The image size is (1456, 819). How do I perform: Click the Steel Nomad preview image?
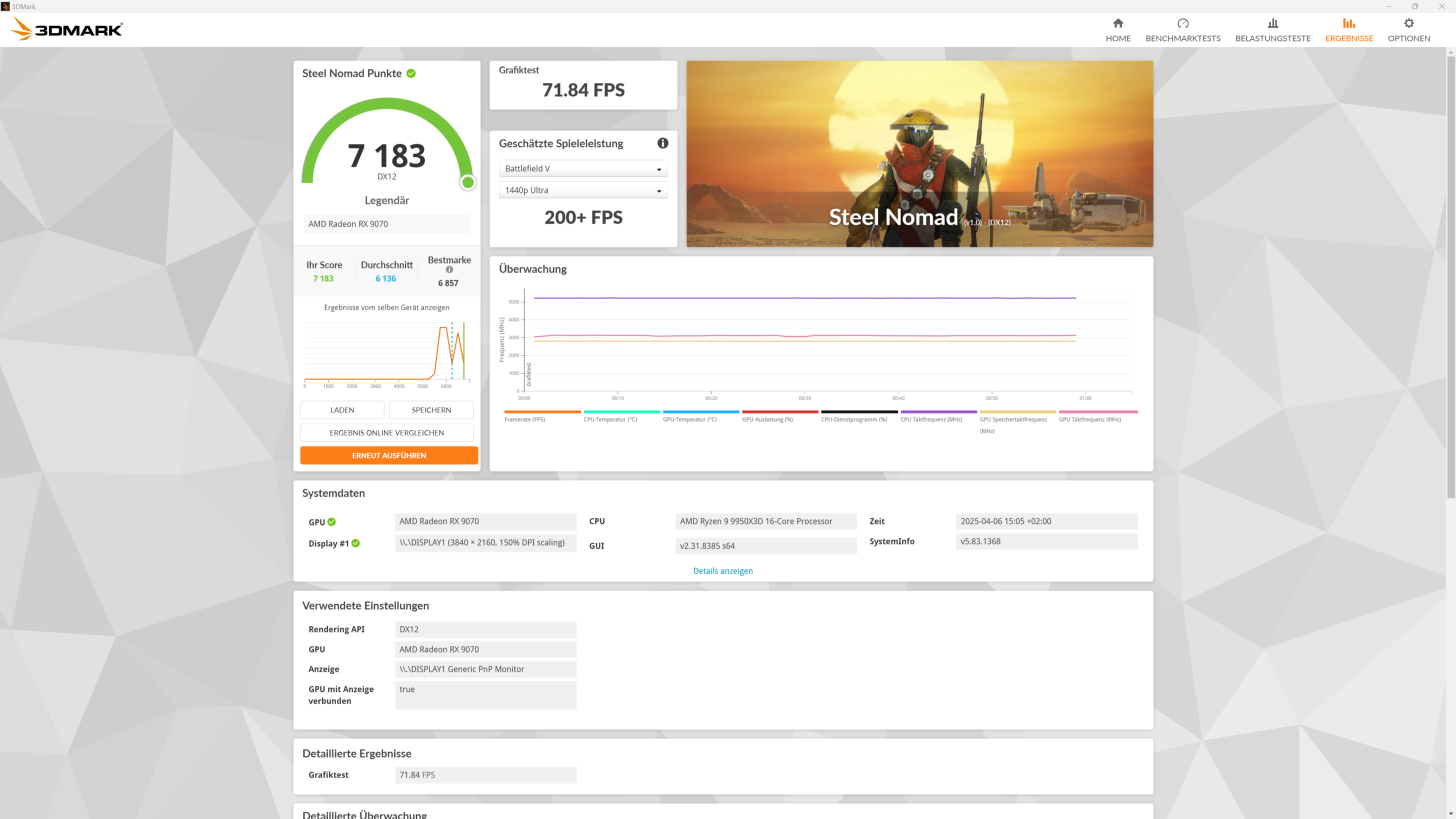[918, 154]
